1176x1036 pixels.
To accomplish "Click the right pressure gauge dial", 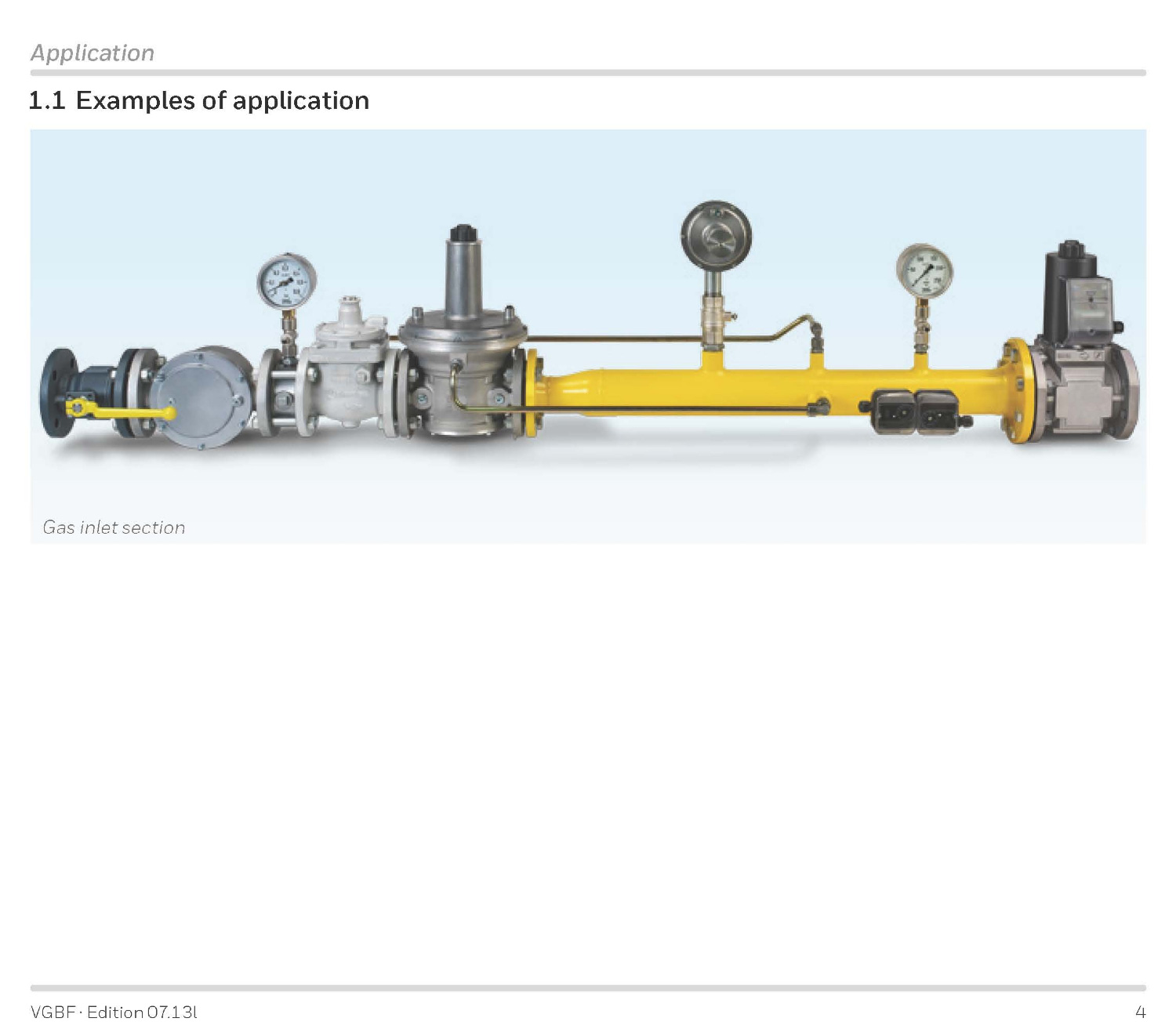I will pyautogui.click(x=924, y=271).
